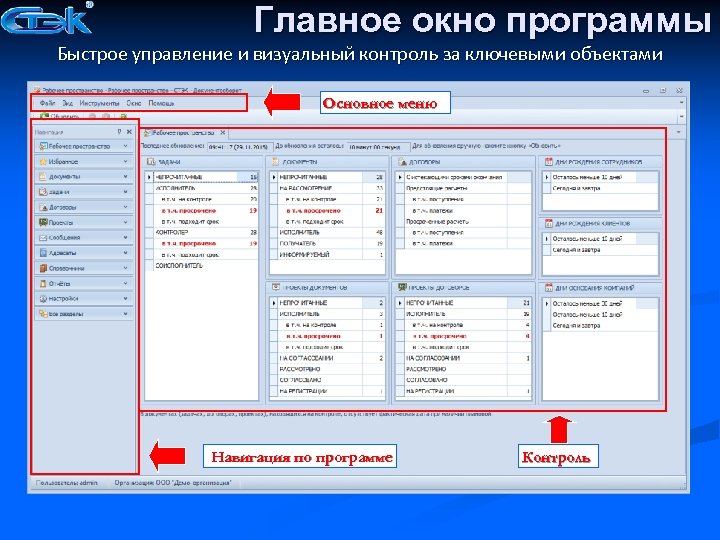Expand the Все разделы navigation chevron

(x=125, y=314)
